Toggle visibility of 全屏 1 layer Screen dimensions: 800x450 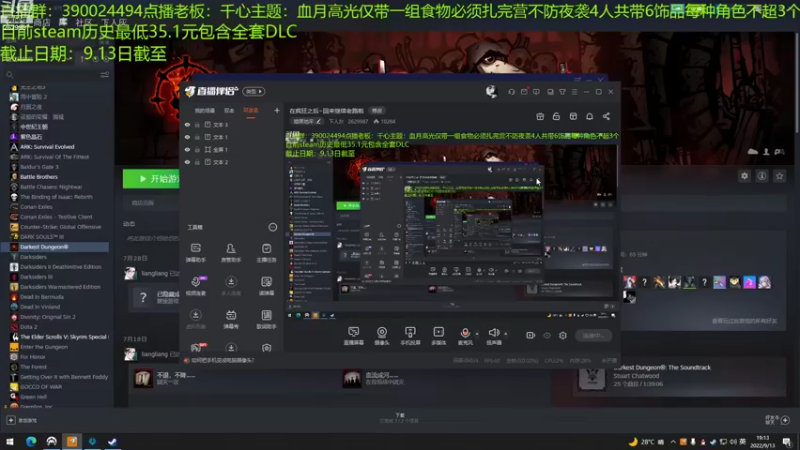[187, 149]
